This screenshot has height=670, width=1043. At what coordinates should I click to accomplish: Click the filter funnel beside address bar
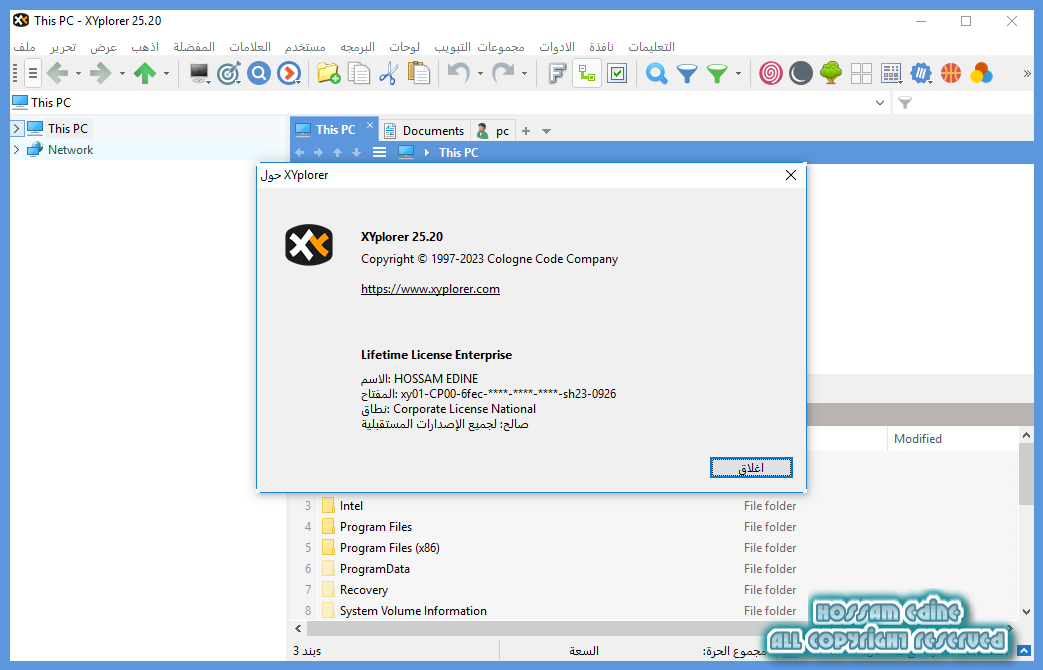click(x=905, y=102)
